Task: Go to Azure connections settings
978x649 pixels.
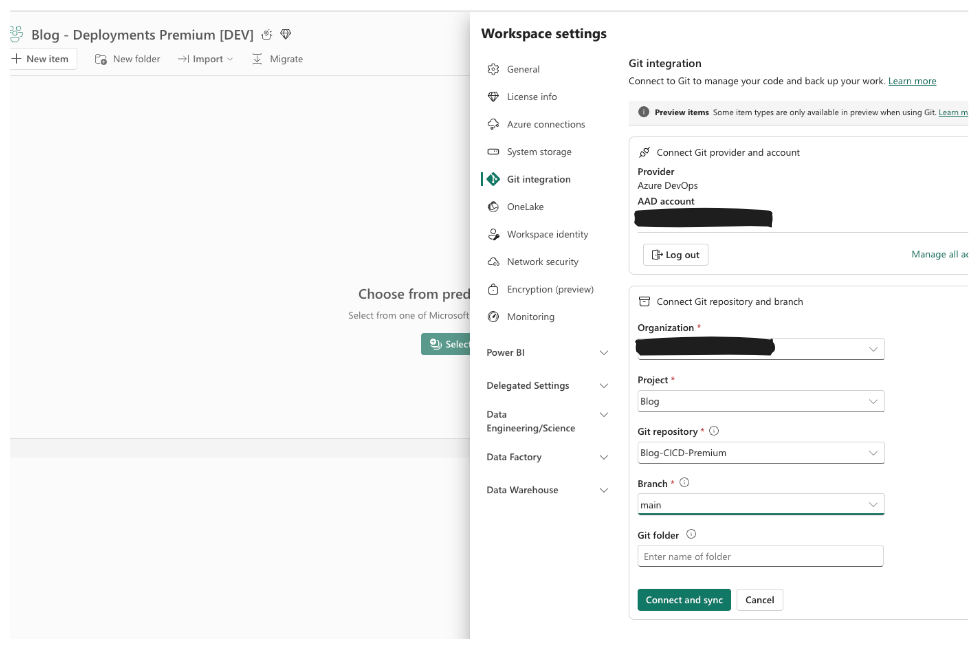Action: coord(545,125)
